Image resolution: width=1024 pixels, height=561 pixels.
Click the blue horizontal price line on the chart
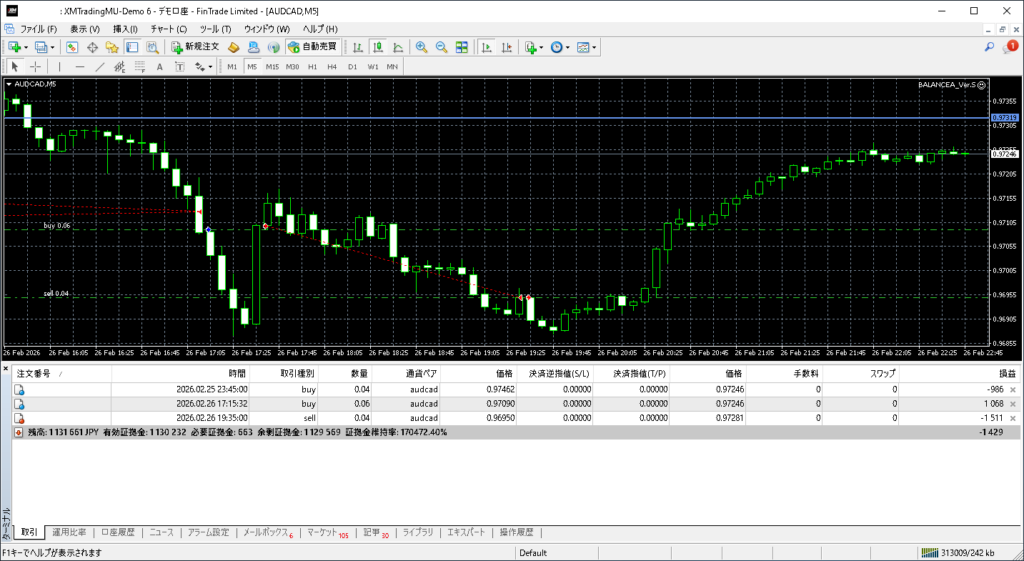(500, 118)
